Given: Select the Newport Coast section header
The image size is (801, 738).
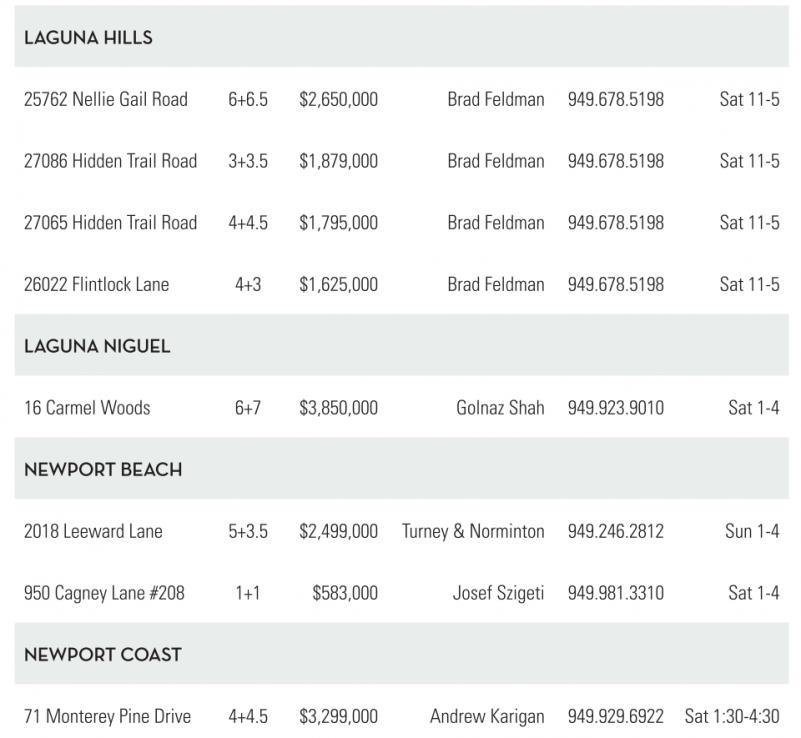Looking at the screenshot, I should [x=103, y=655].
